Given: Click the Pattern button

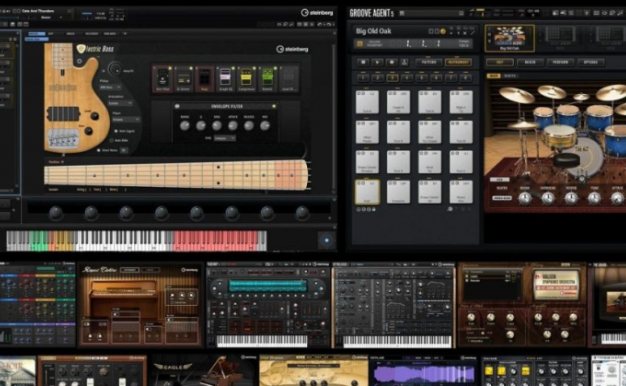Looking at the screenshot, I should pyautogui.click(x=428, y=62).
